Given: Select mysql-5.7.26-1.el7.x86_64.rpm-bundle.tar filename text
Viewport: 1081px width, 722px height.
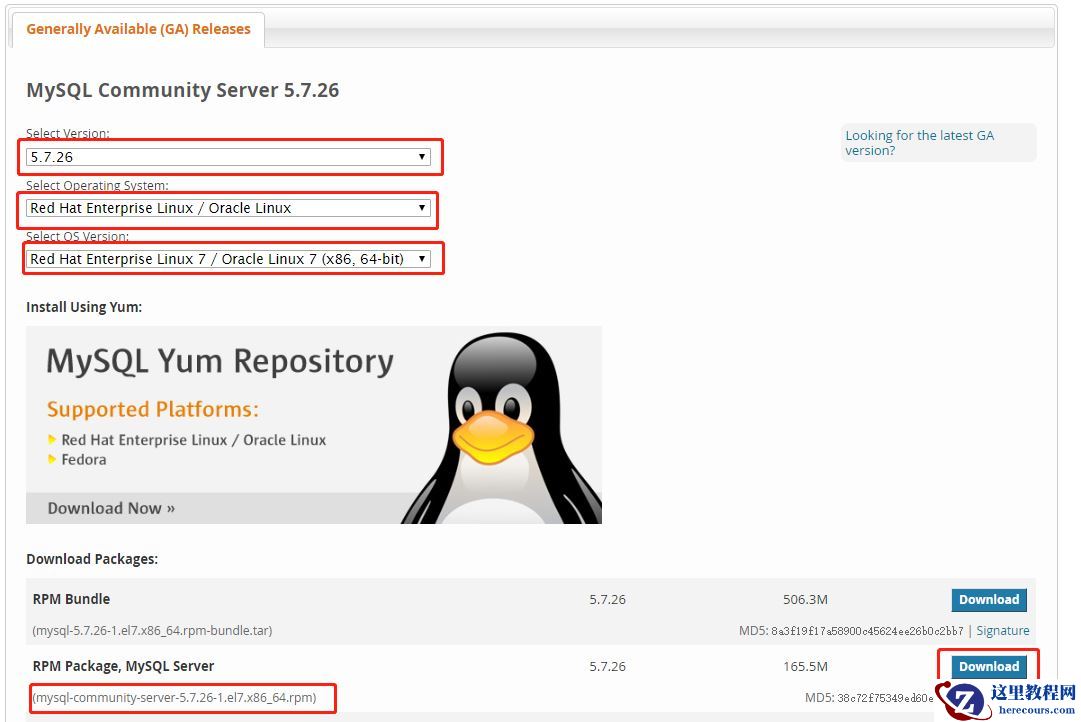Looking at the screenshot, I should (x=152, y=630).
